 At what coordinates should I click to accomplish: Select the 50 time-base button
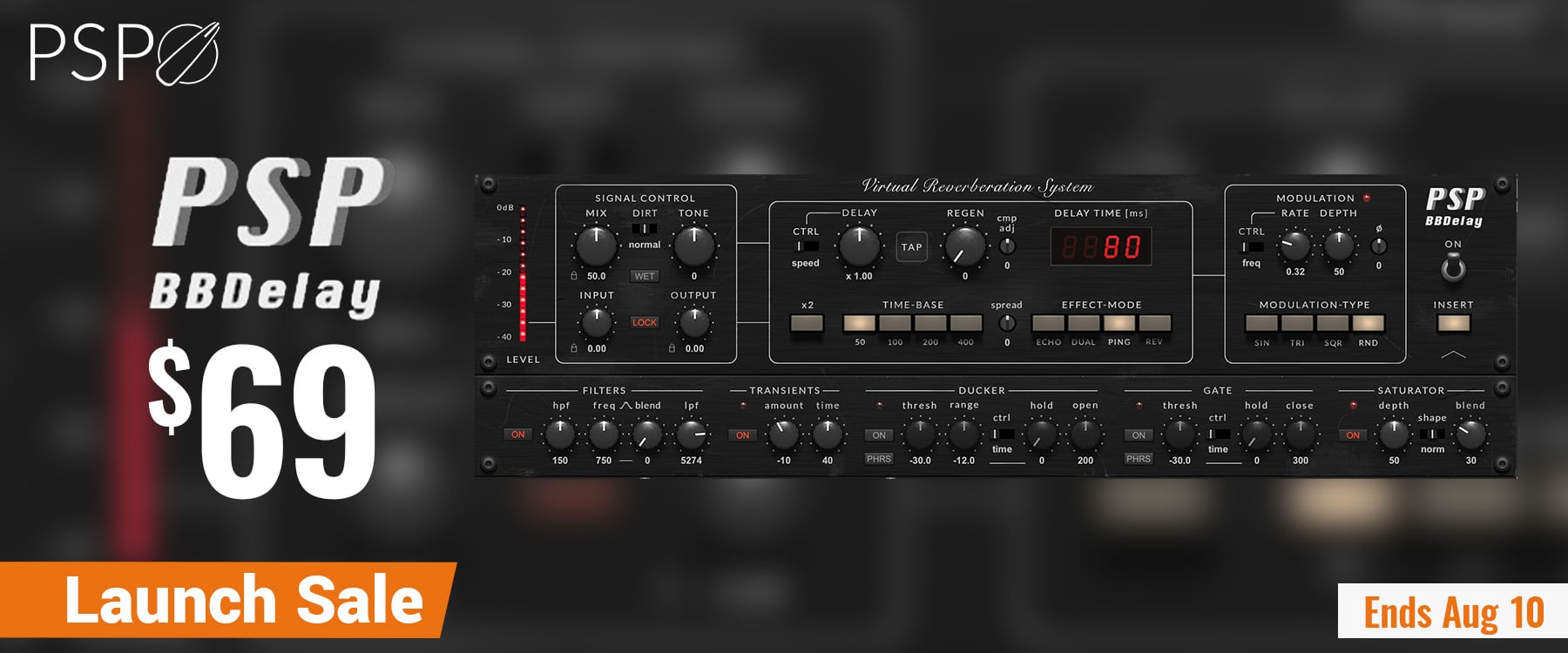(859, 324)
